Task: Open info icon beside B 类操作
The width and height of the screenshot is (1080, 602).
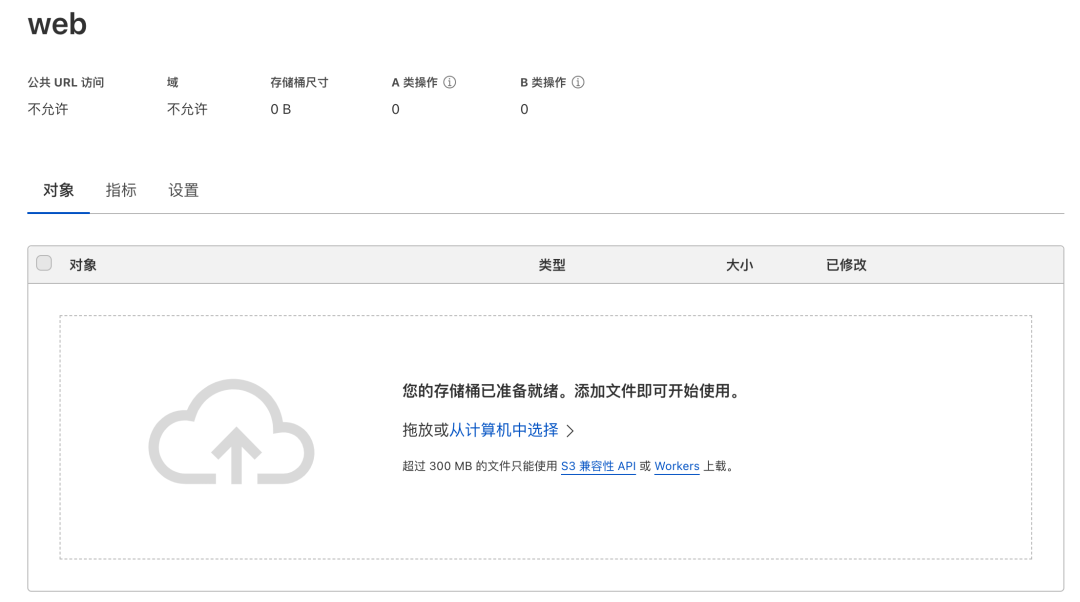Action: 579,82
